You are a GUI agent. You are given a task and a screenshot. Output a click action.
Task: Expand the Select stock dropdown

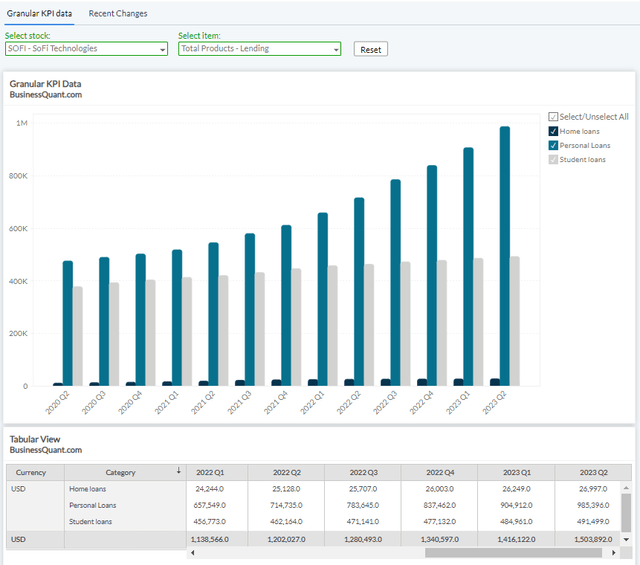[x=86, y=49]
